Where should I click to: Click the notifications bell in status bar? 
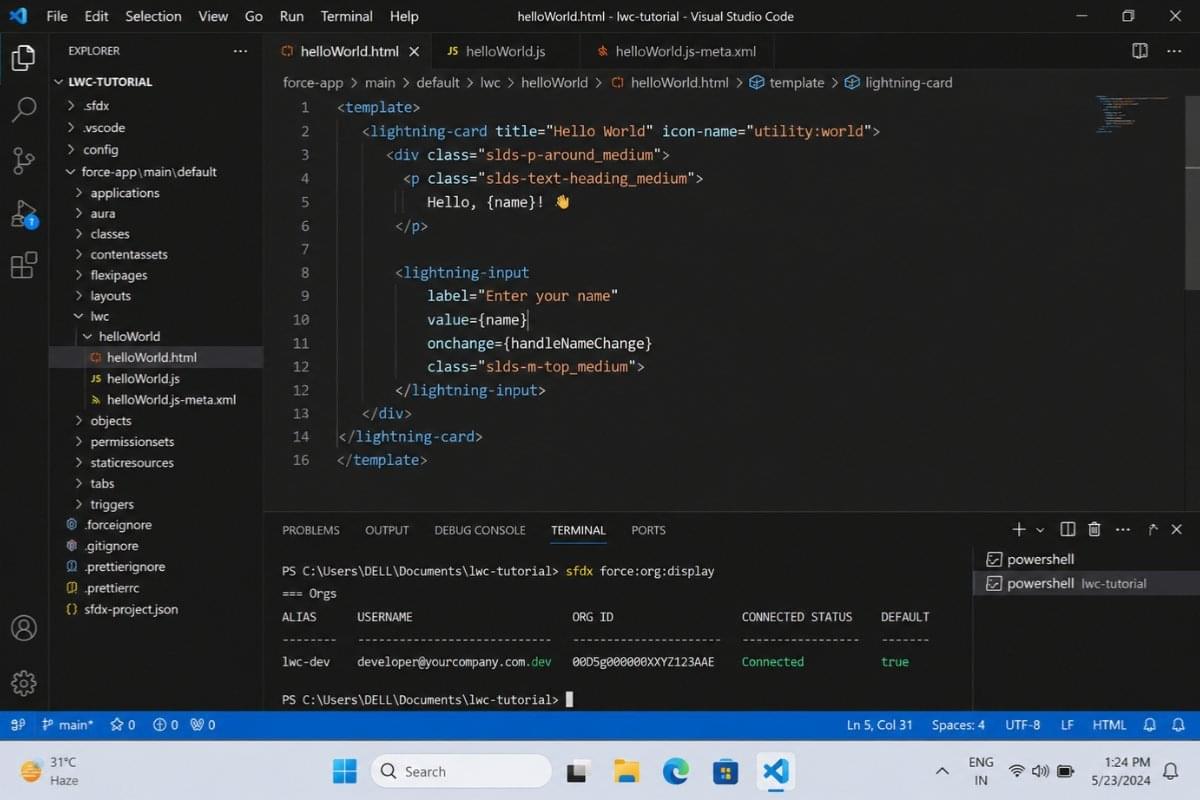(1180, 725)
